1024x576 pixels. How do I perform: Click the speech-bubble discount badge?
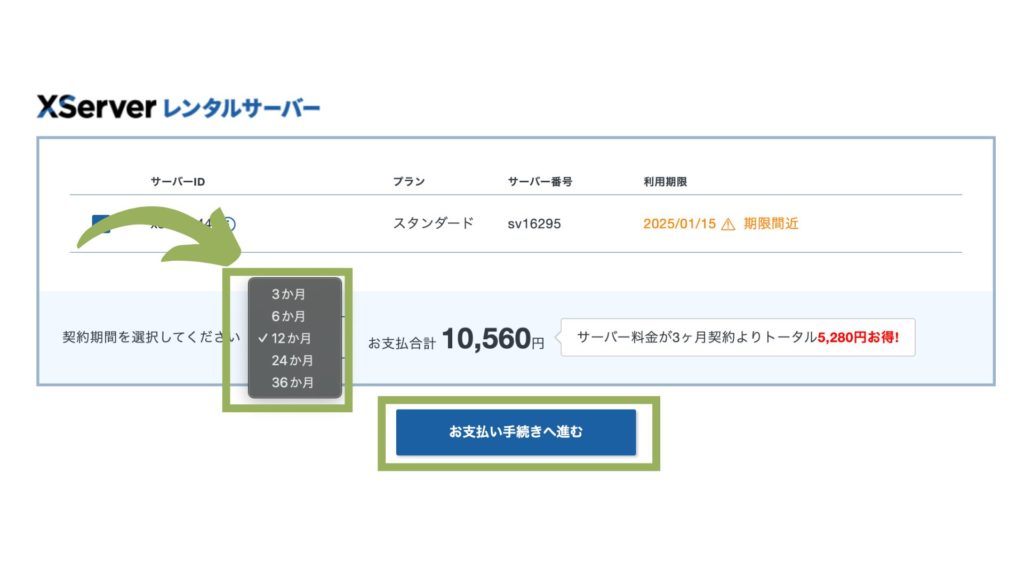coord(740,338)
